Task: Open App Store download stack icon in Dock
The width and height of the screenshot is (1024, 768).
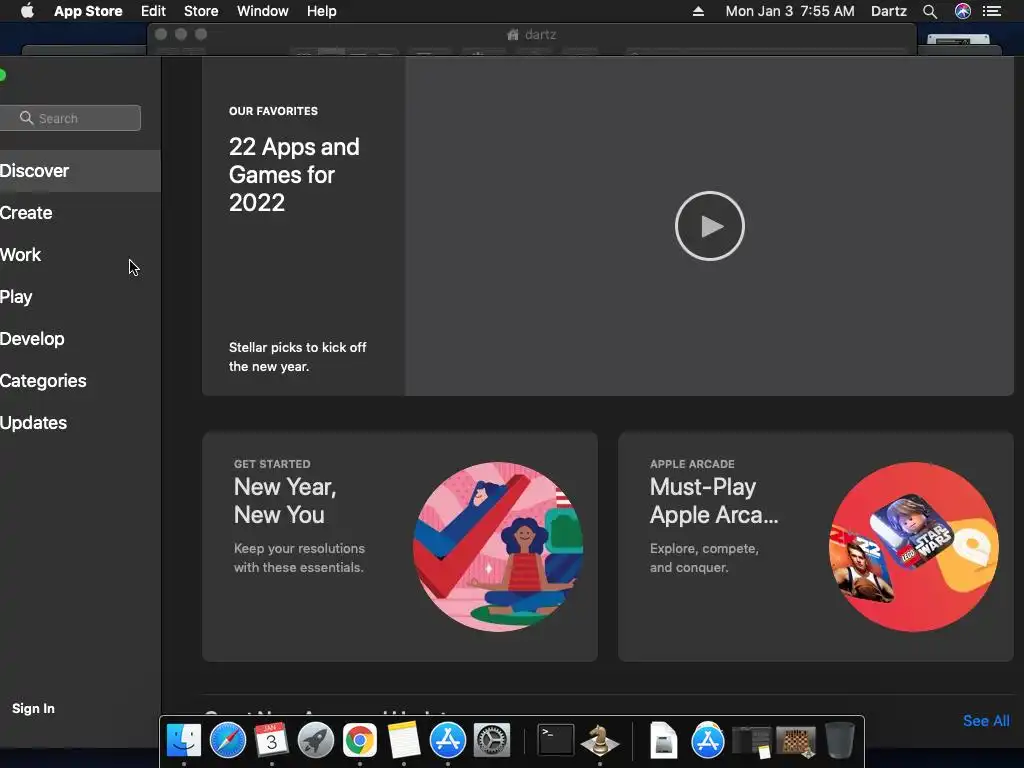Action: point(708,741)
